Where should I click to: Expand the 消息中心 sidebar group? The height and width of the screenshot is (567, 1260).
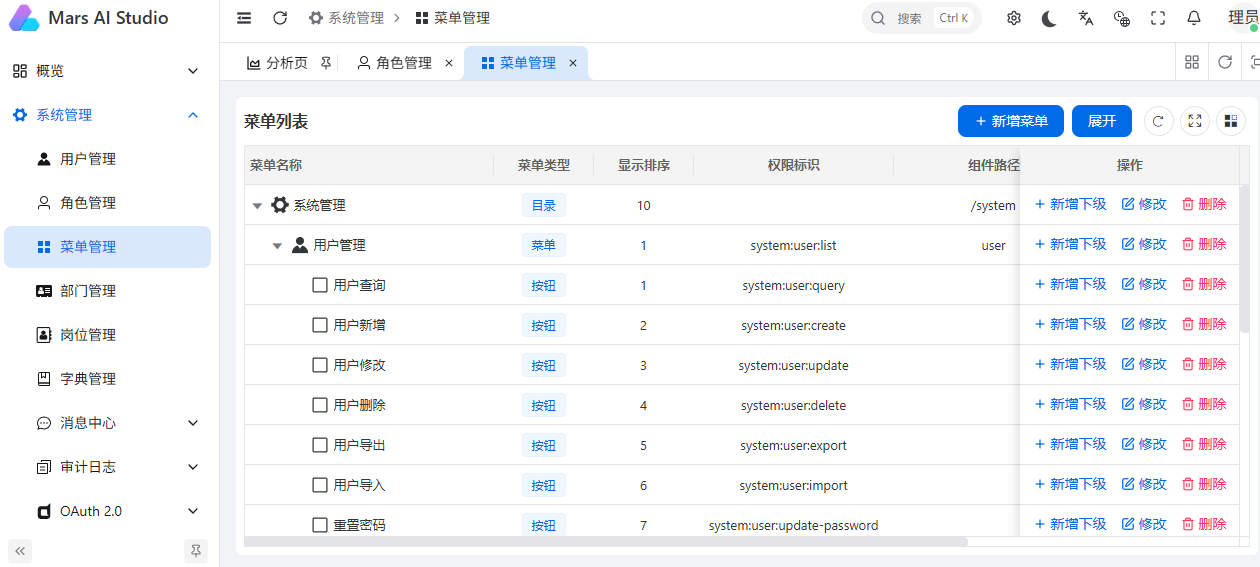tap(110, 423)
